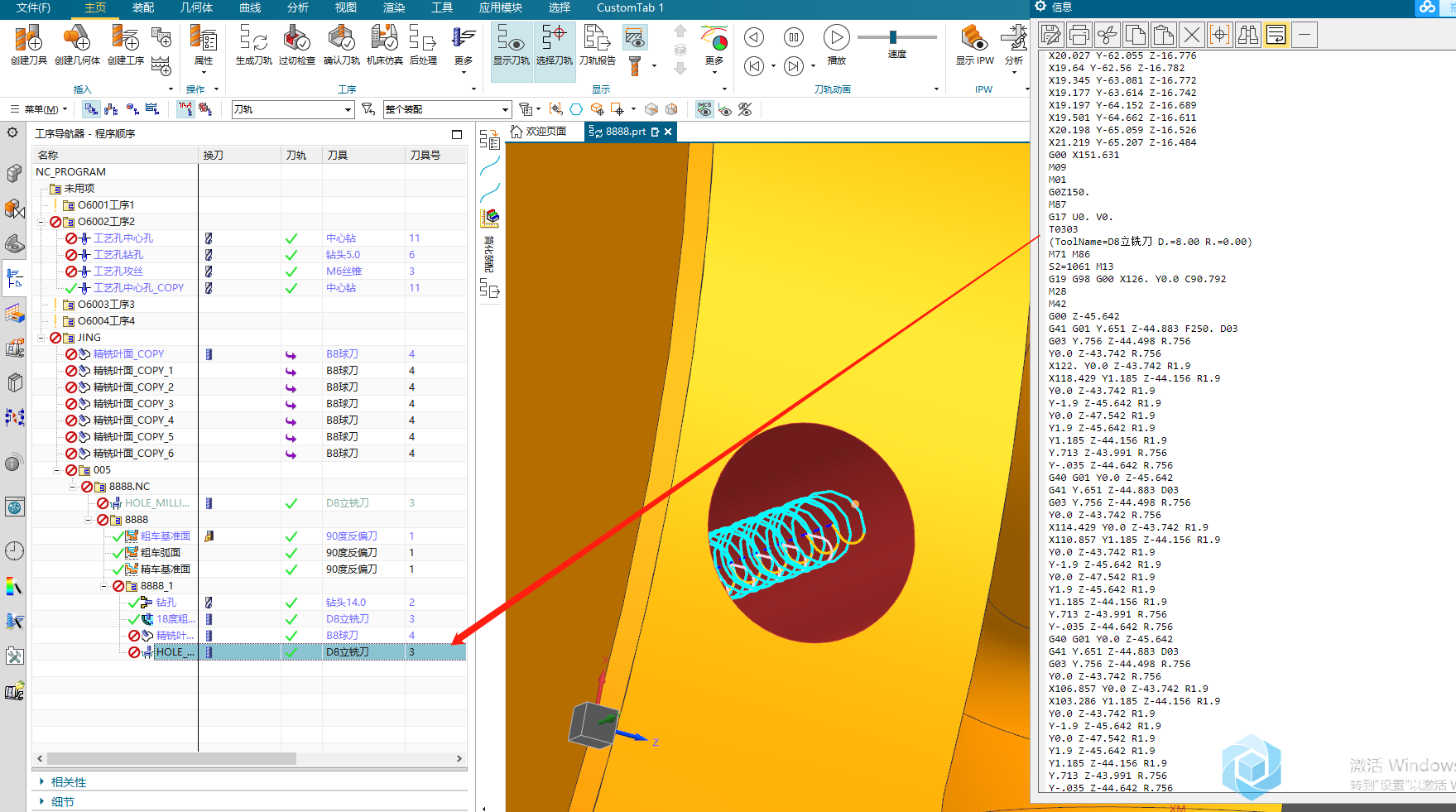Click the 速度 animation speed slider handle

893,37
